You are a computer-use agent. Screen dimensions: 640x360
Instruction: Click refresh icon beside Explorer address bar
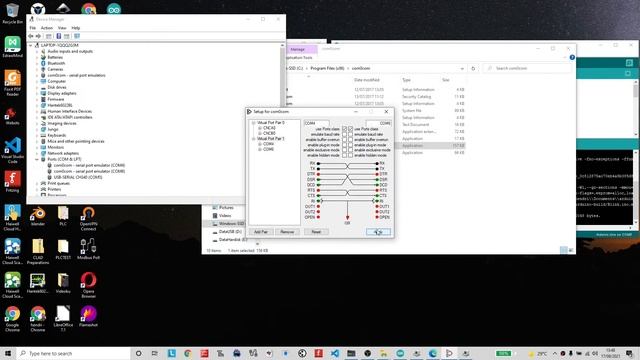(473, 69)
